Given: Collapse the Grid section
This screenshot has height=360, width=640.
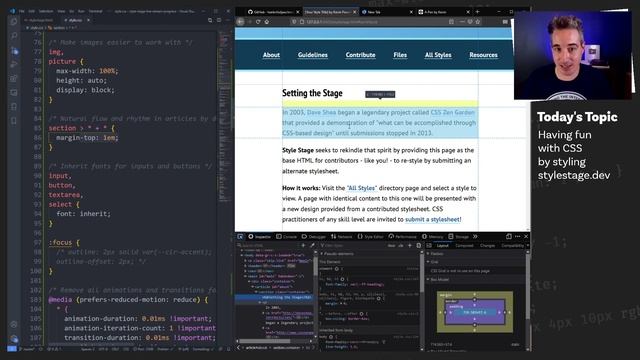Looking at the screenshot, I should click(433, 262).
